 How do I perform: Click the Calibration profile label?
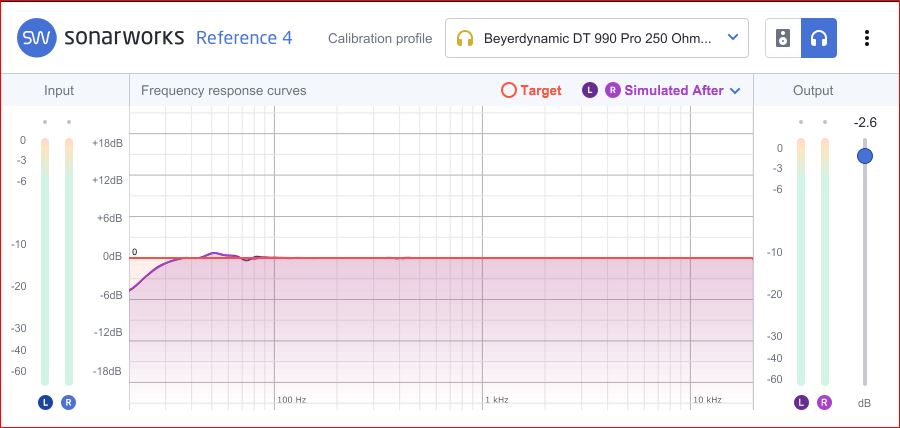pos(380,38)
